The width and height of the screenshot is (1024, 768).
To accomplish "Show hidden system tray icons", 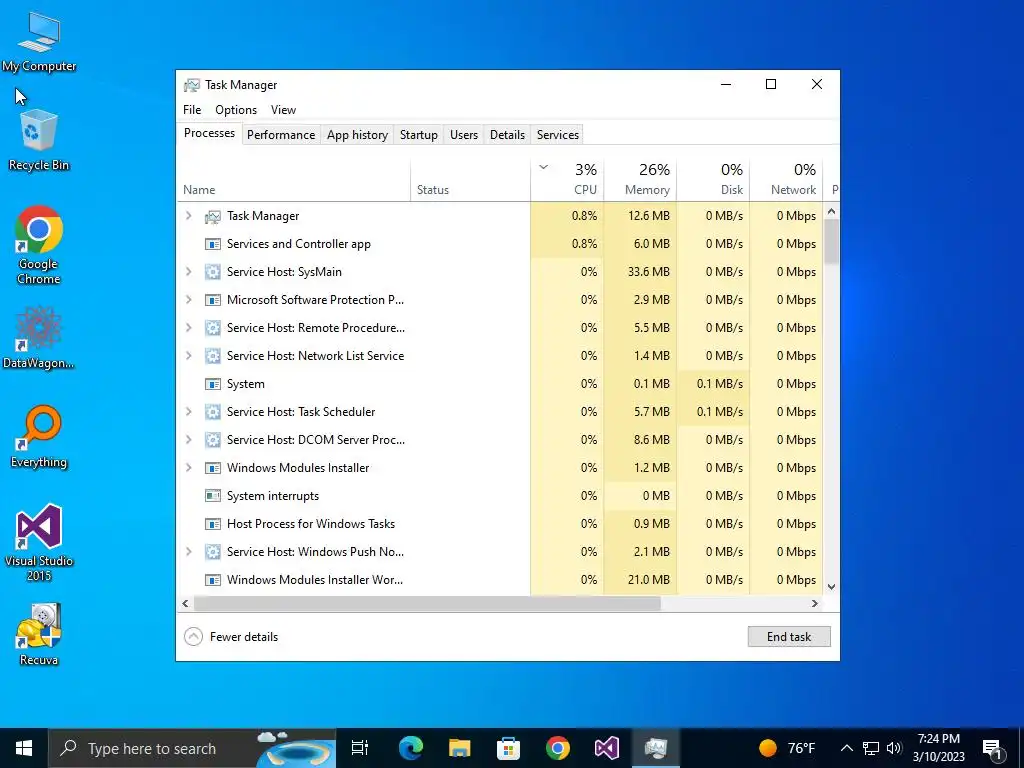I will (x=846, y=748).
